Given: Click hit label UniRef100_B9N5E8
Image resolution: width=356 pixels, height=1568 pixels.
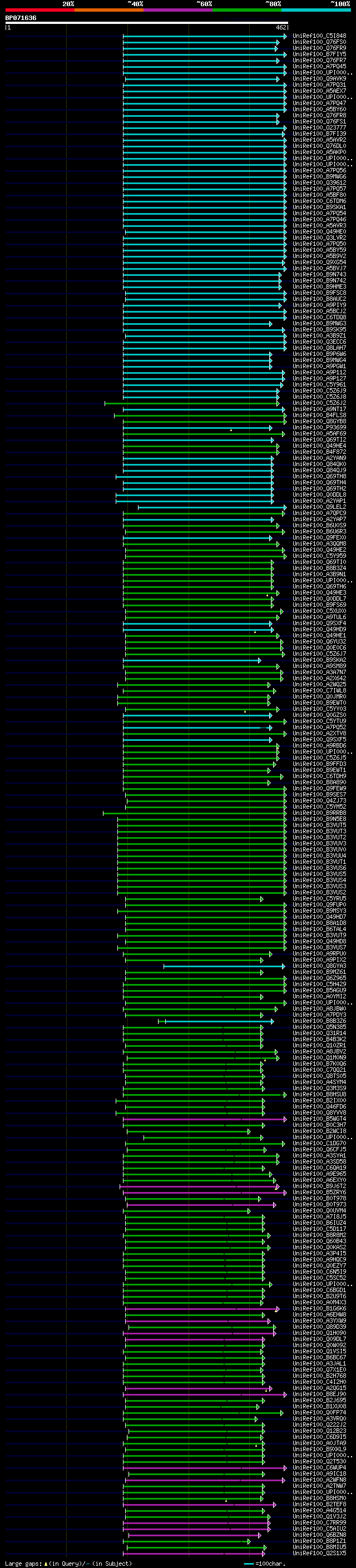Looking at the screenshot, I should 319,819.
